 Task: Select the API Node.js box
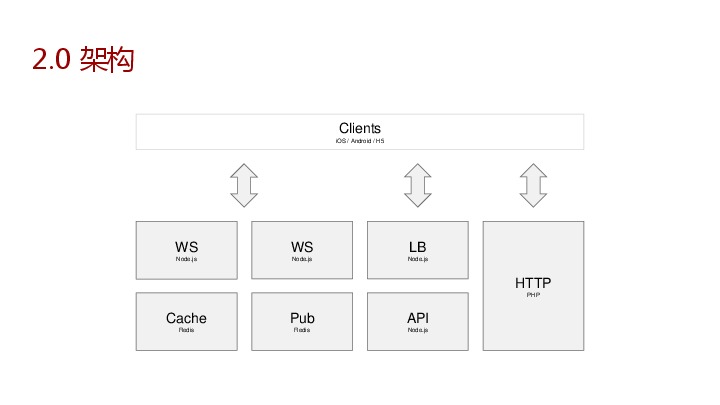pos(417,321)
